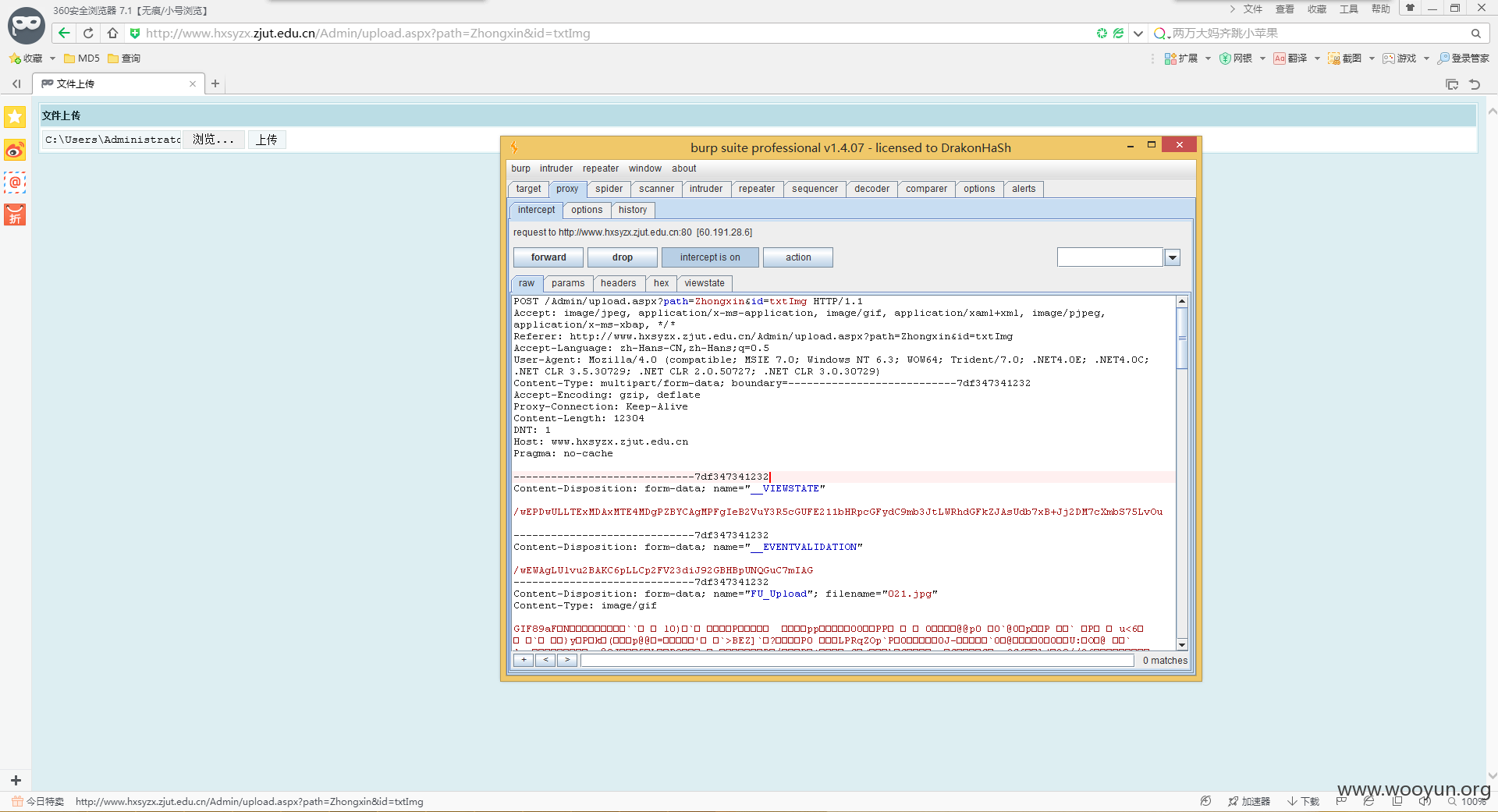
Task: Open the window menu in Burp
Action: 645,168
